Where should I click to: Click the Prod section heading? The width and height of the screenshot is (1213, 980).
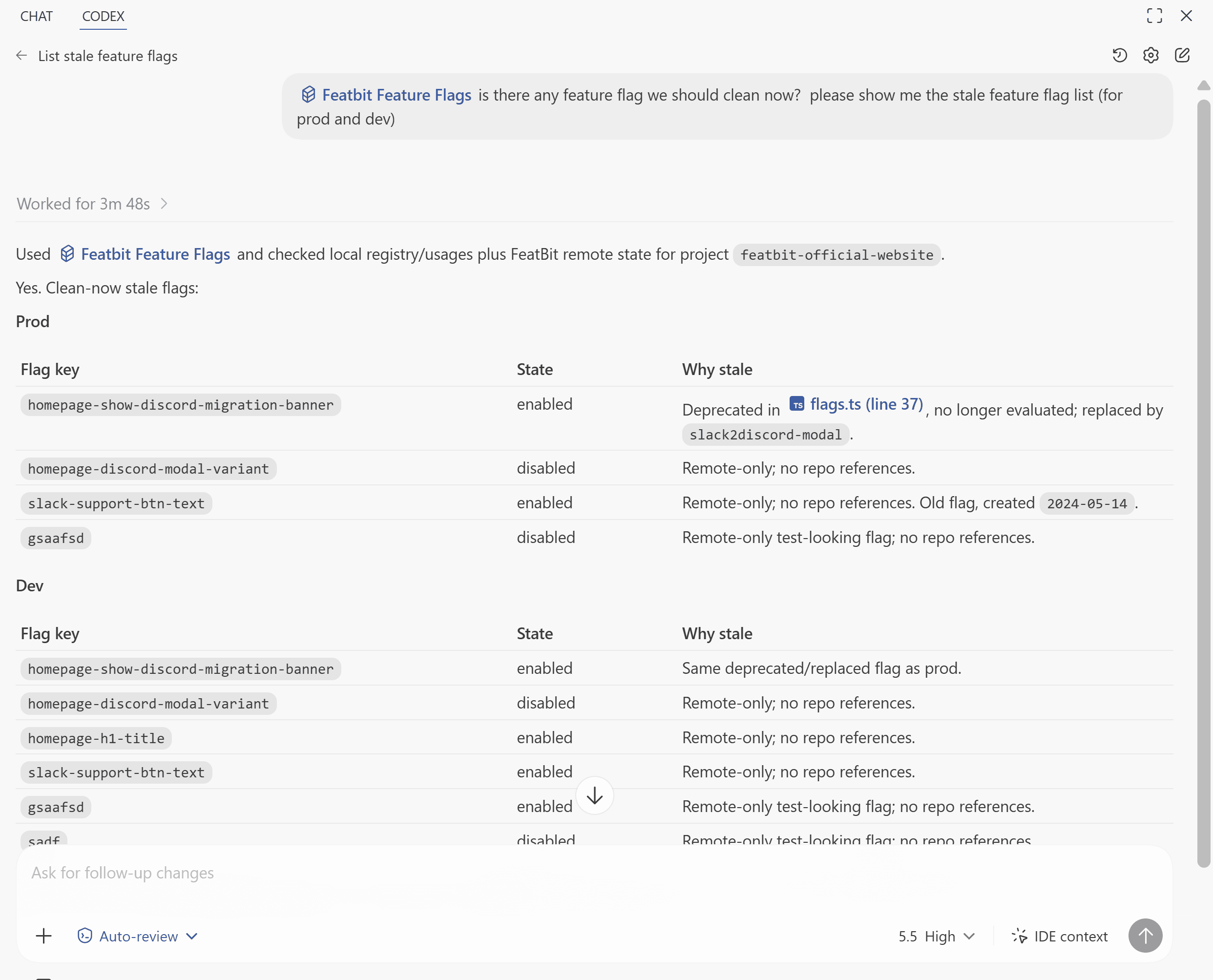click(33, 321)
